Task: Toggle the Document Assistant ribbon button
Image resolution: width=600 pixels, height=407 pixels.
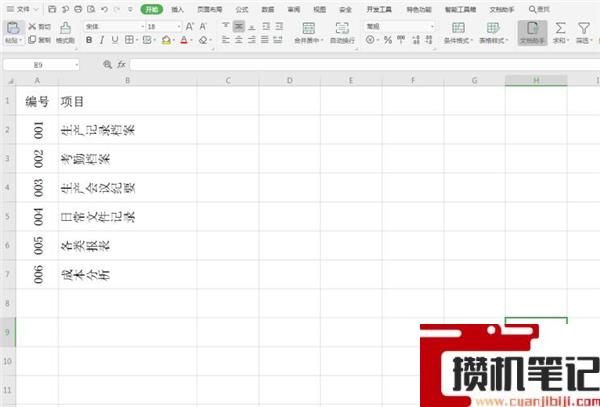Action: tap(532, 33)
